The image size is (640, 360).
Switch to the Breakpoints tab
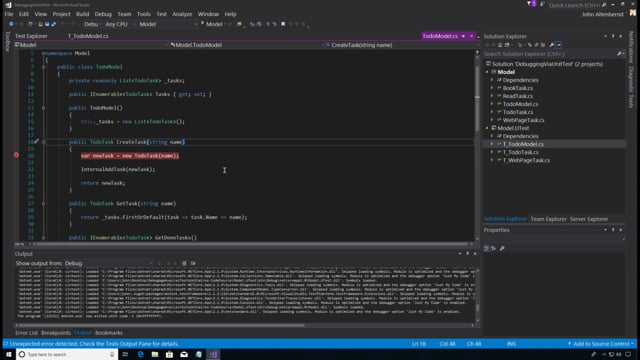pyautogui.click(x=56, y=333)
